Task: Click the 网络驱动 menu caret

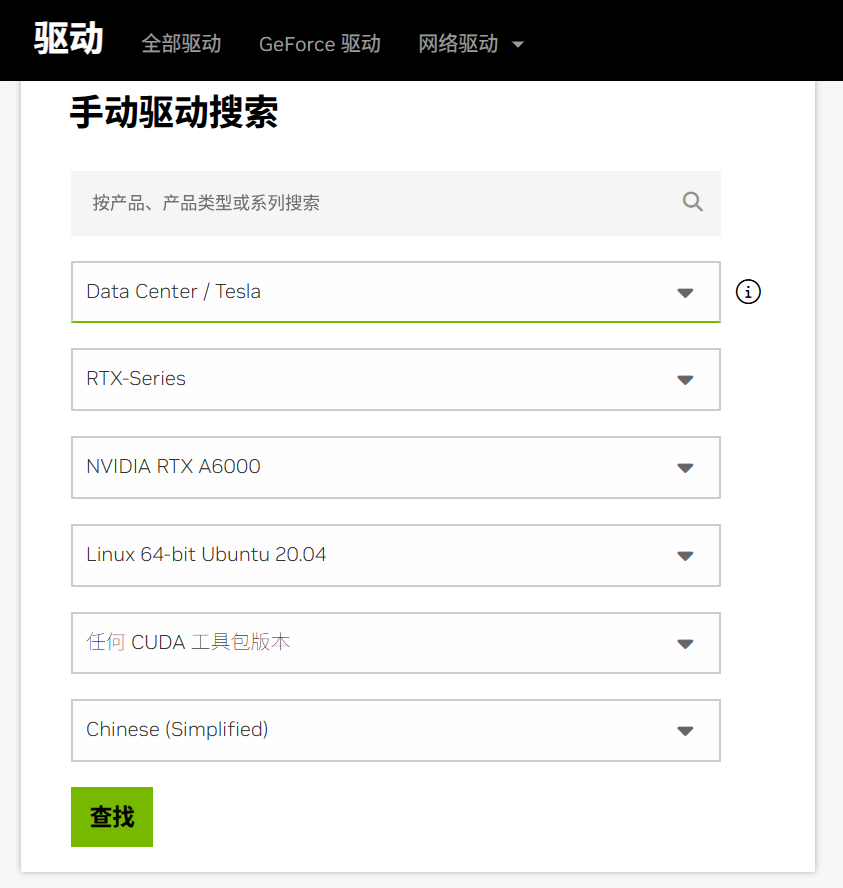Action: (518, 44)
